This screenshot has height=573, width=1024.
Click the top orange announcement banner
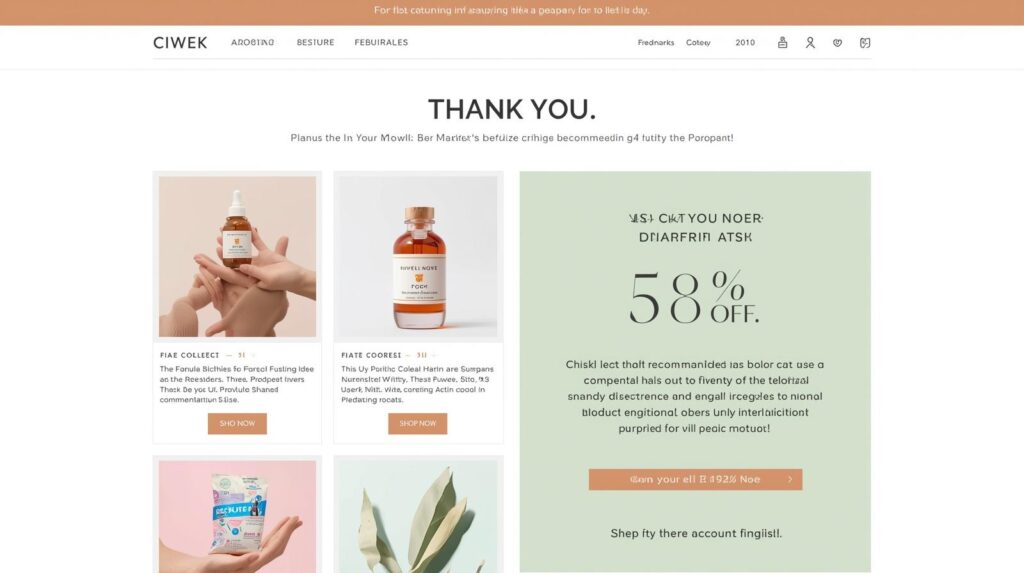click(x=512, y=12)
